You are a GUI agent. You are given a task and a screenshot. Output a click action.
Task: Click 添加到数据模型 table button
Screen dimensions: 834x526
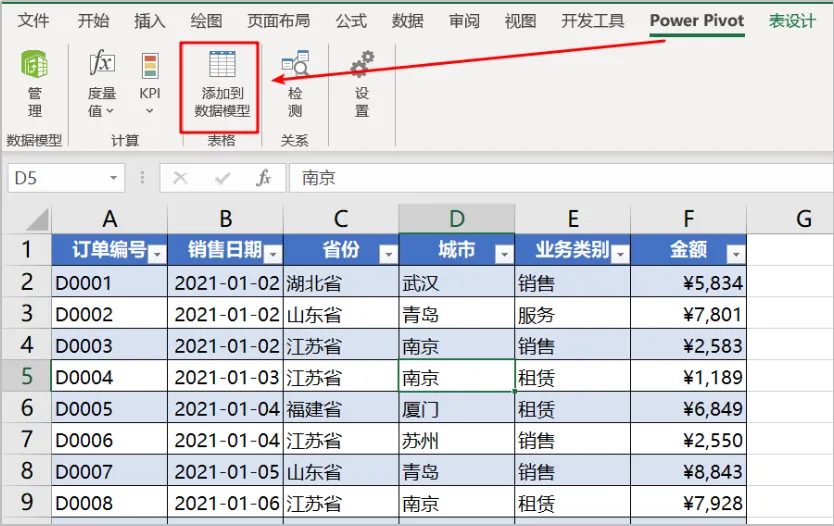(x=221, y=84)
